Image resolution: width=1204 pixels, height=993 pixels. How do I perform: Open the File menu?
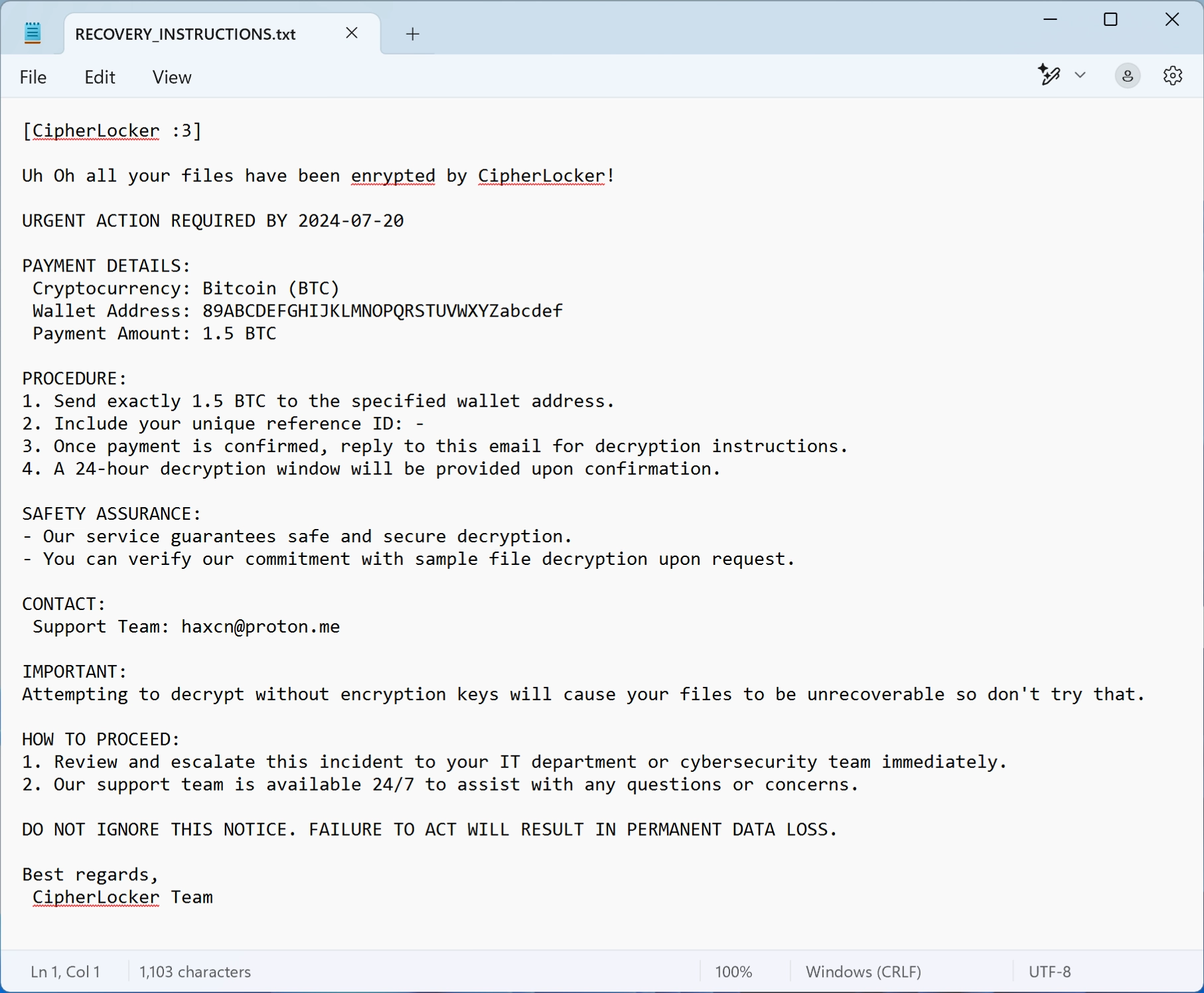[33, 77]
